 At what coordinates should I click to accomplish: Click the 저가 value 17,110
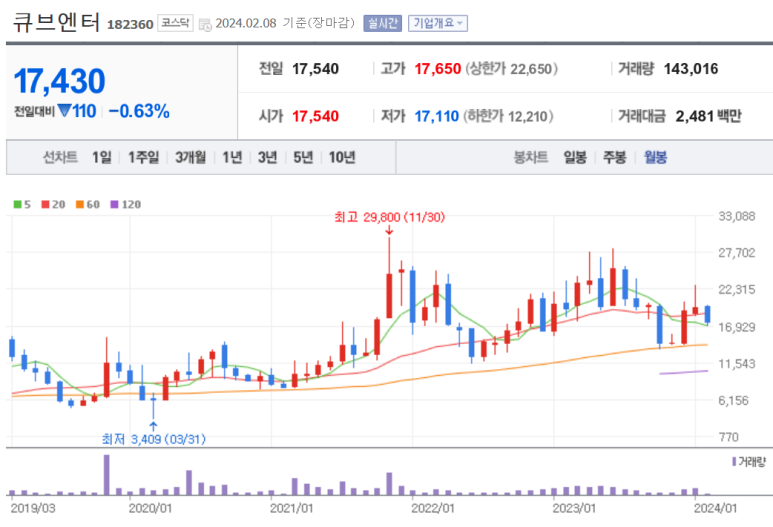[x=436, y=116]
